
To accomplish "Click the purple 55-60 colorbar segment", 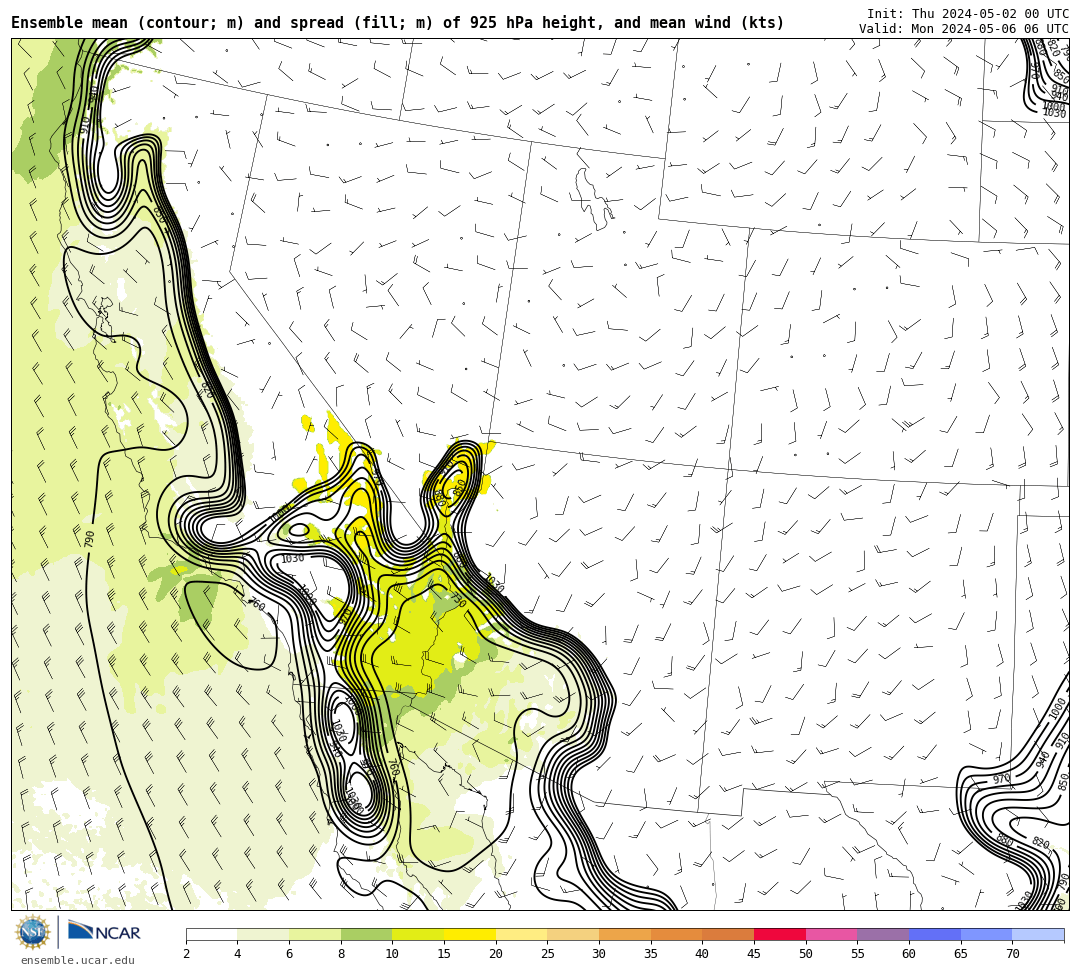I will 883,934.
